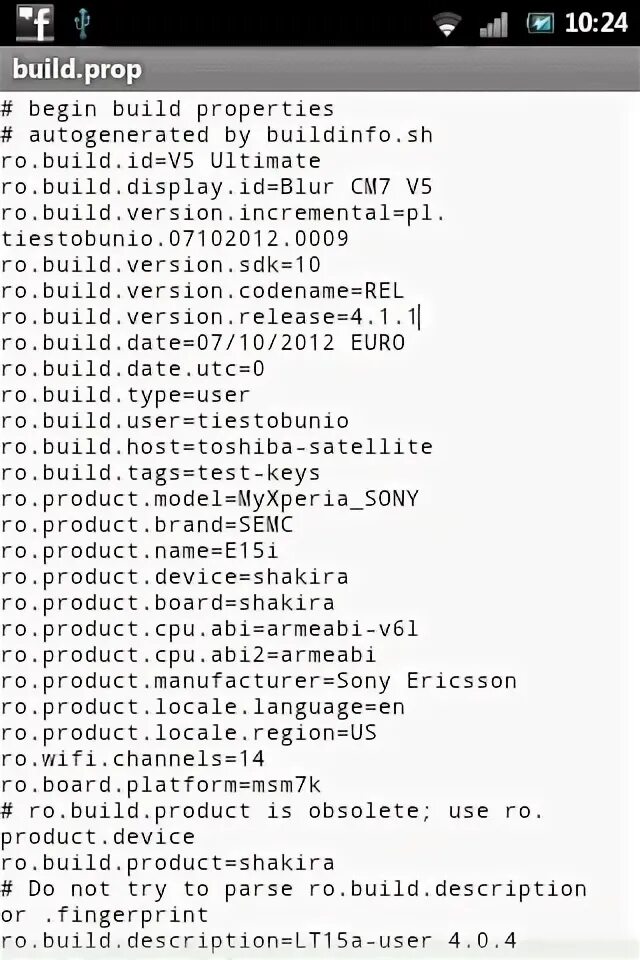Click the ro.build.user=tiestobunio line
Viewport: 640px width, 960px height.
[x=175, y=421]
